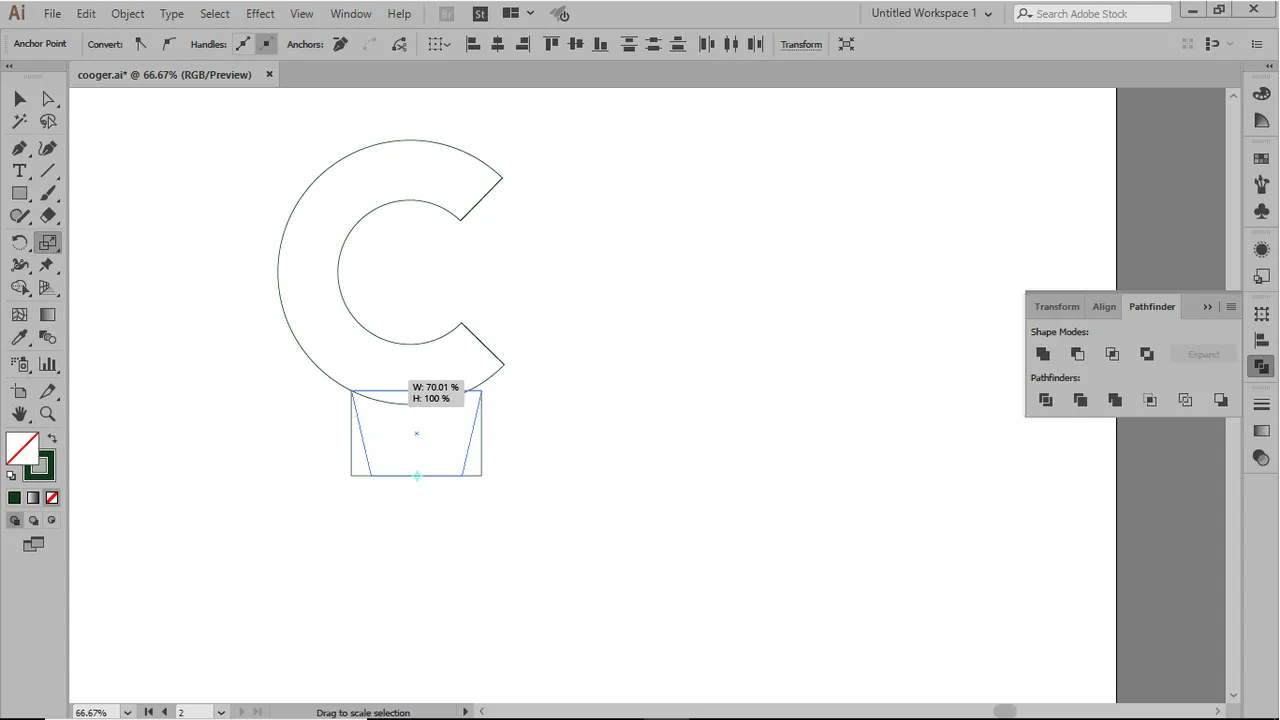The height and width of the screenshot is (720, 1280).
Task: Open the zoom level dropdown arrow
Action: click(127, 712)
